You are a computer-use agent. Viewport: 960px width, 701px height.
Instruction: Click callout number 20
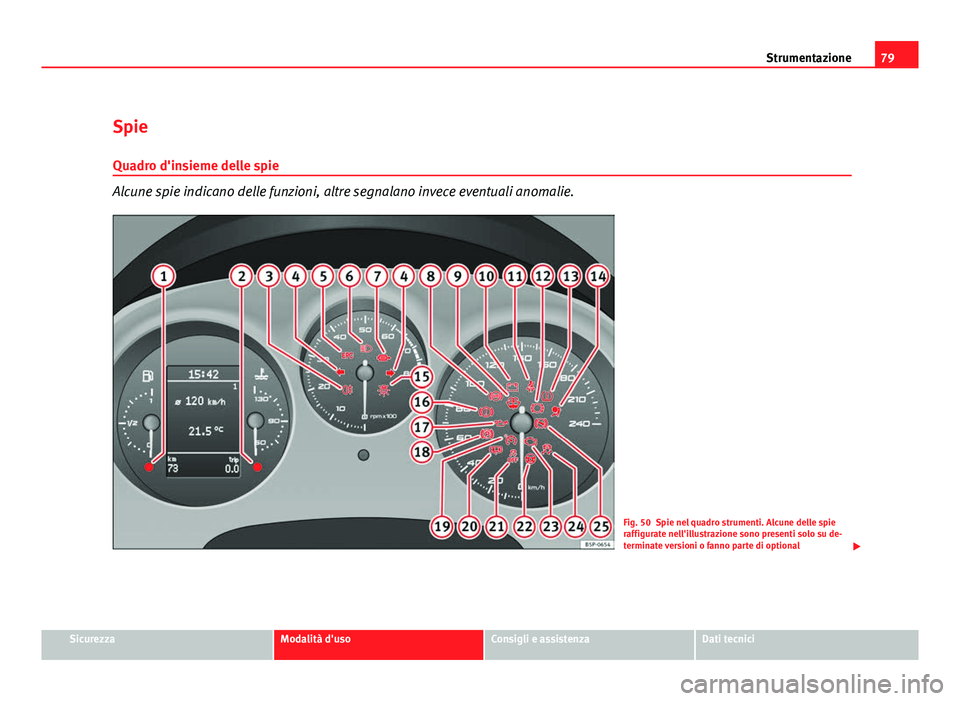point(469,527)
